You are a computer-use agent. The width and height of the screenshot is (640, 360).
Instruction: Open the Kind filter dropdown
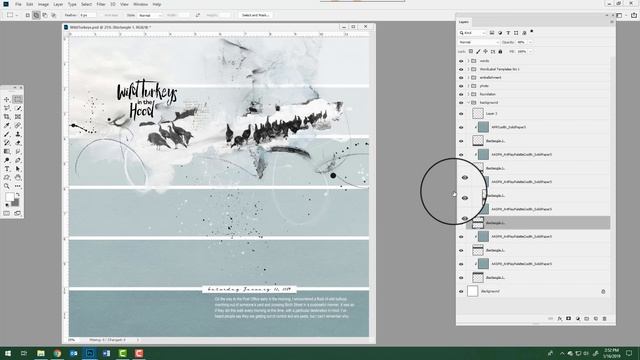(x=473, y=33)
